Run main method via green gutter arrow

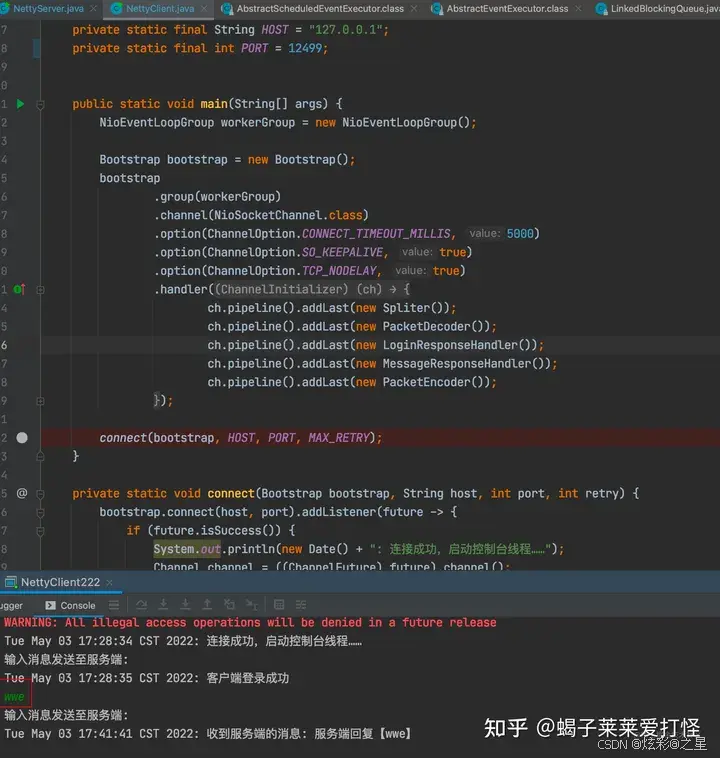[x=20, y=104]
